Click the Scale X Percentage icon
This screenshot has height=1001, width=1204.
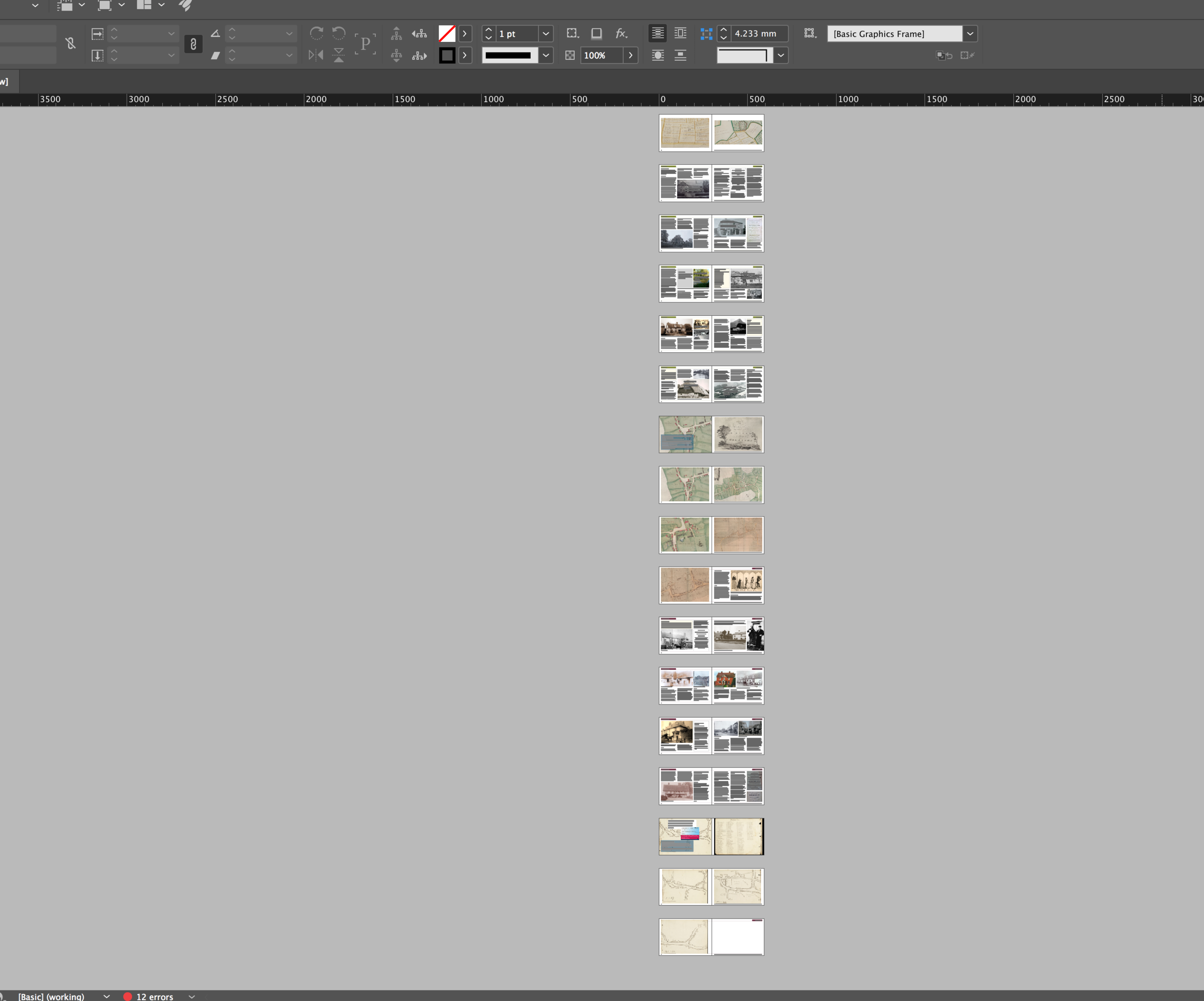(x=97, y=34)
